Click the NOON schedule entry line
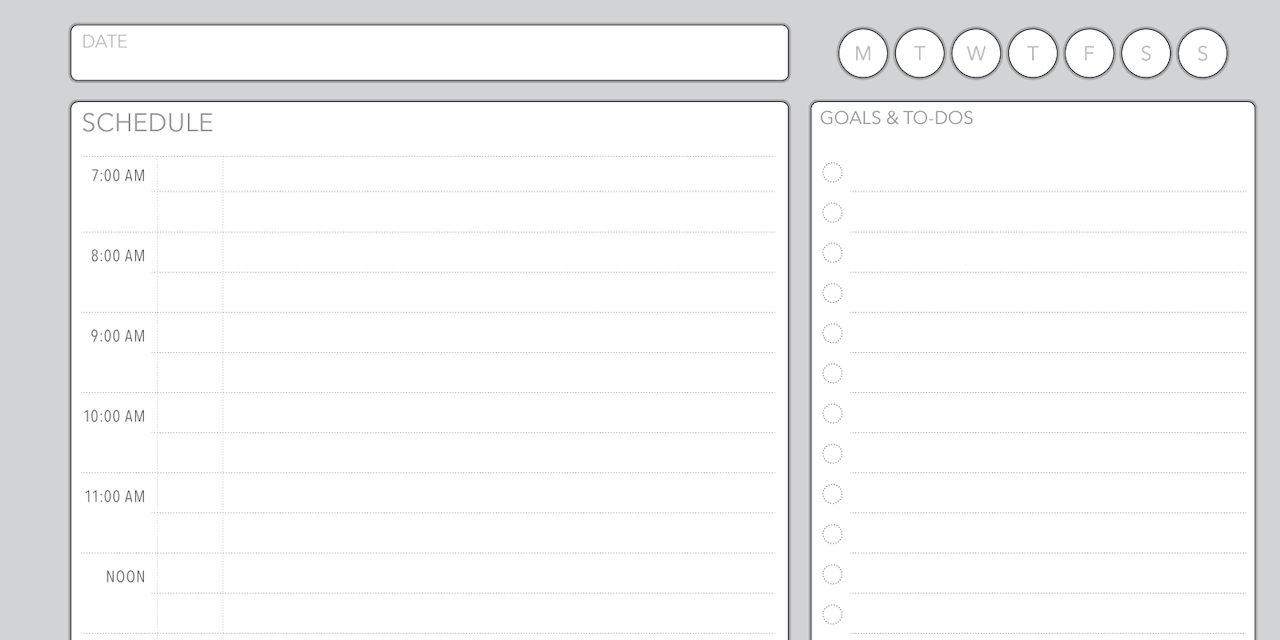1280x640 pixels. 428,573
